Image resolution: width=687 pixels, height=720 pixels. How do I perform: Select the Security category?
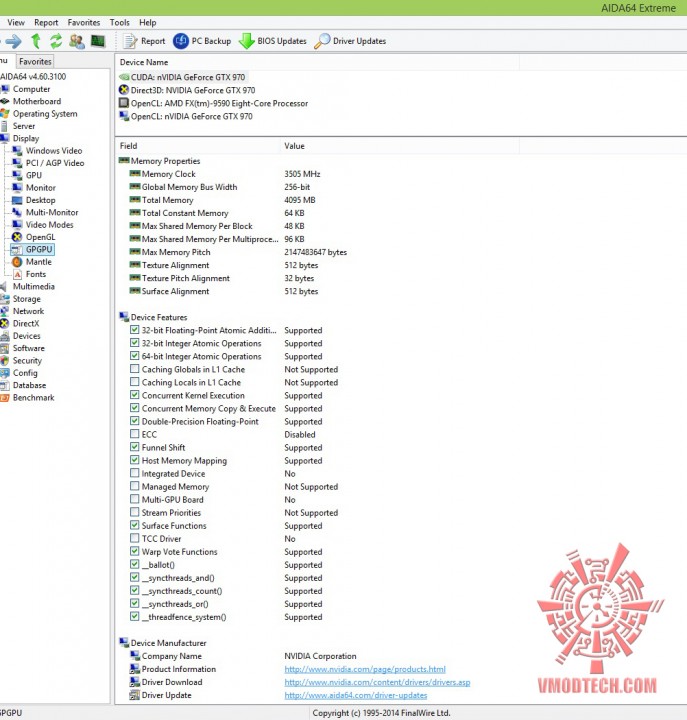pyautogui.click(x=27, y=361)
